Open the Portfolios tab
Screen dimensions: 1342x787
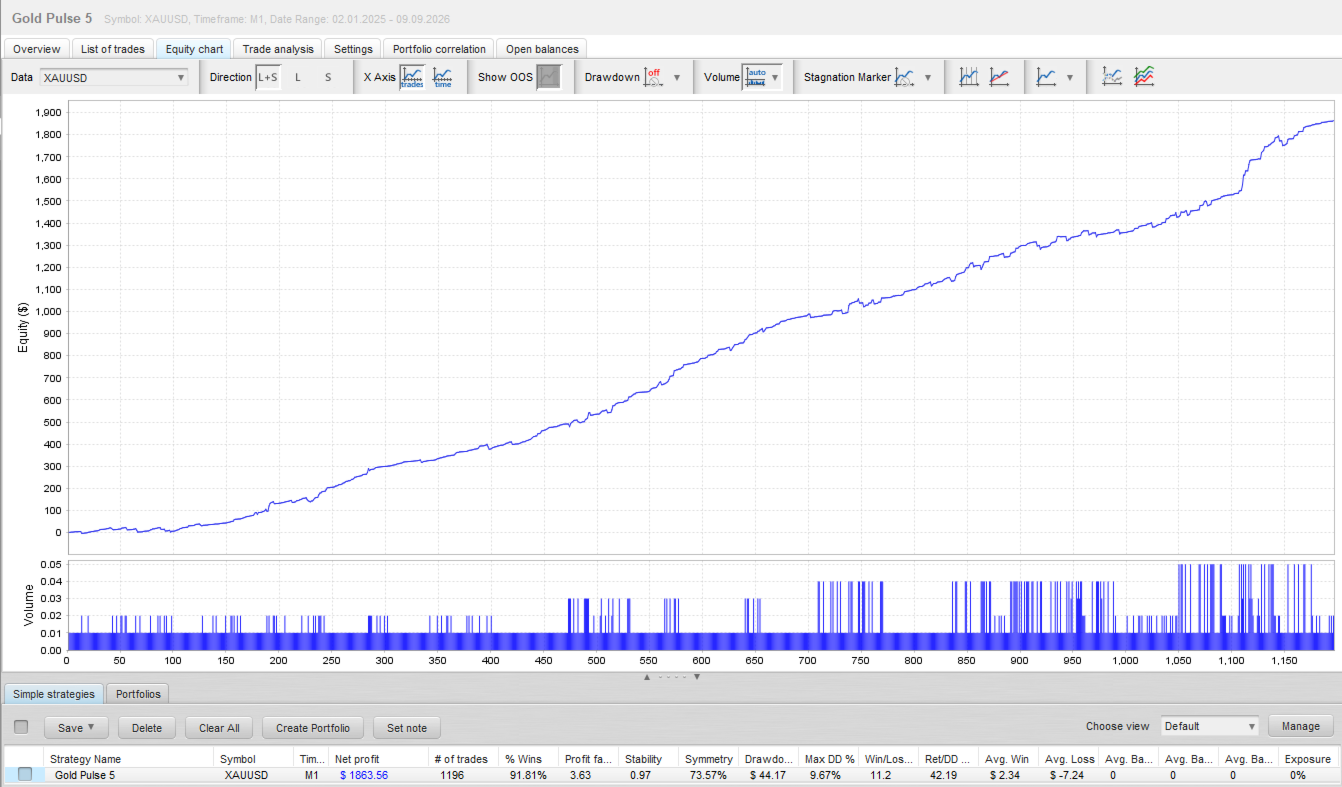138,694
